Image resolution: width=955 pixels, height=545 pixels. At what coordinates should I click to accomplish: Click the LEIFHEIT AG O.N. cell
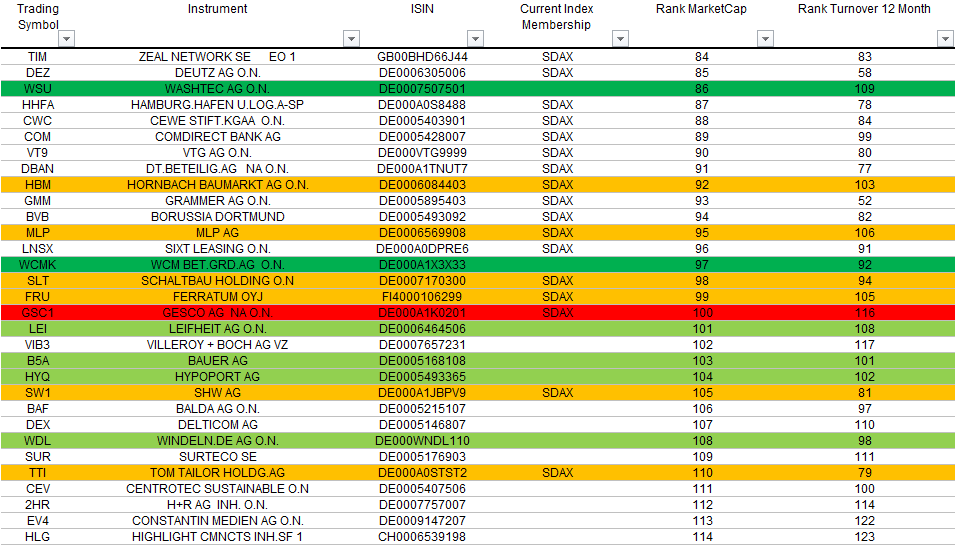coord(217,329)
